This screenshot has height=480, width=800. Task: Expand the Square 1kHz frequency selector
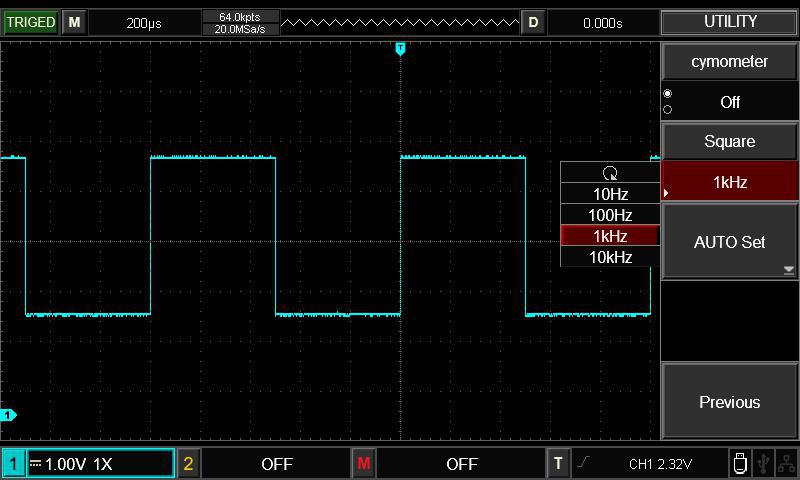pyautogui.click(x=730, y=181)
